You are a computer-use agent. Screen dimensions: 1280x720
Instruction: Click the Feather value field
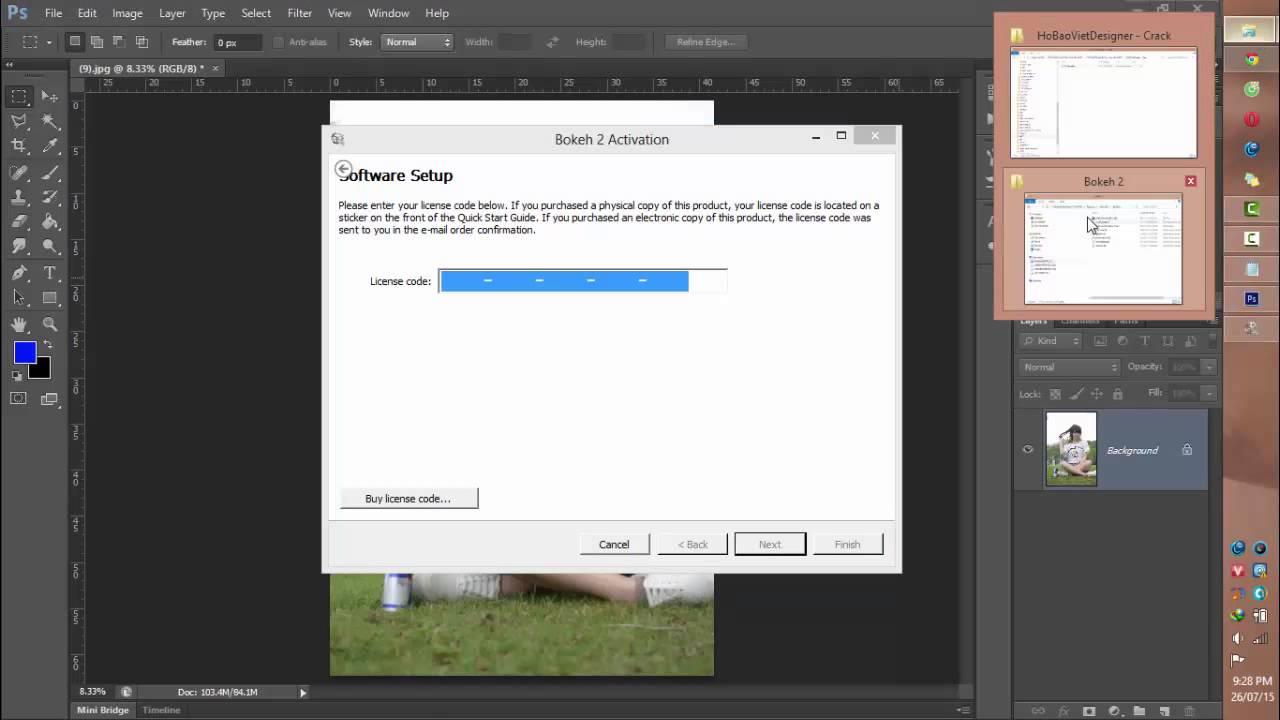[237, 42]
